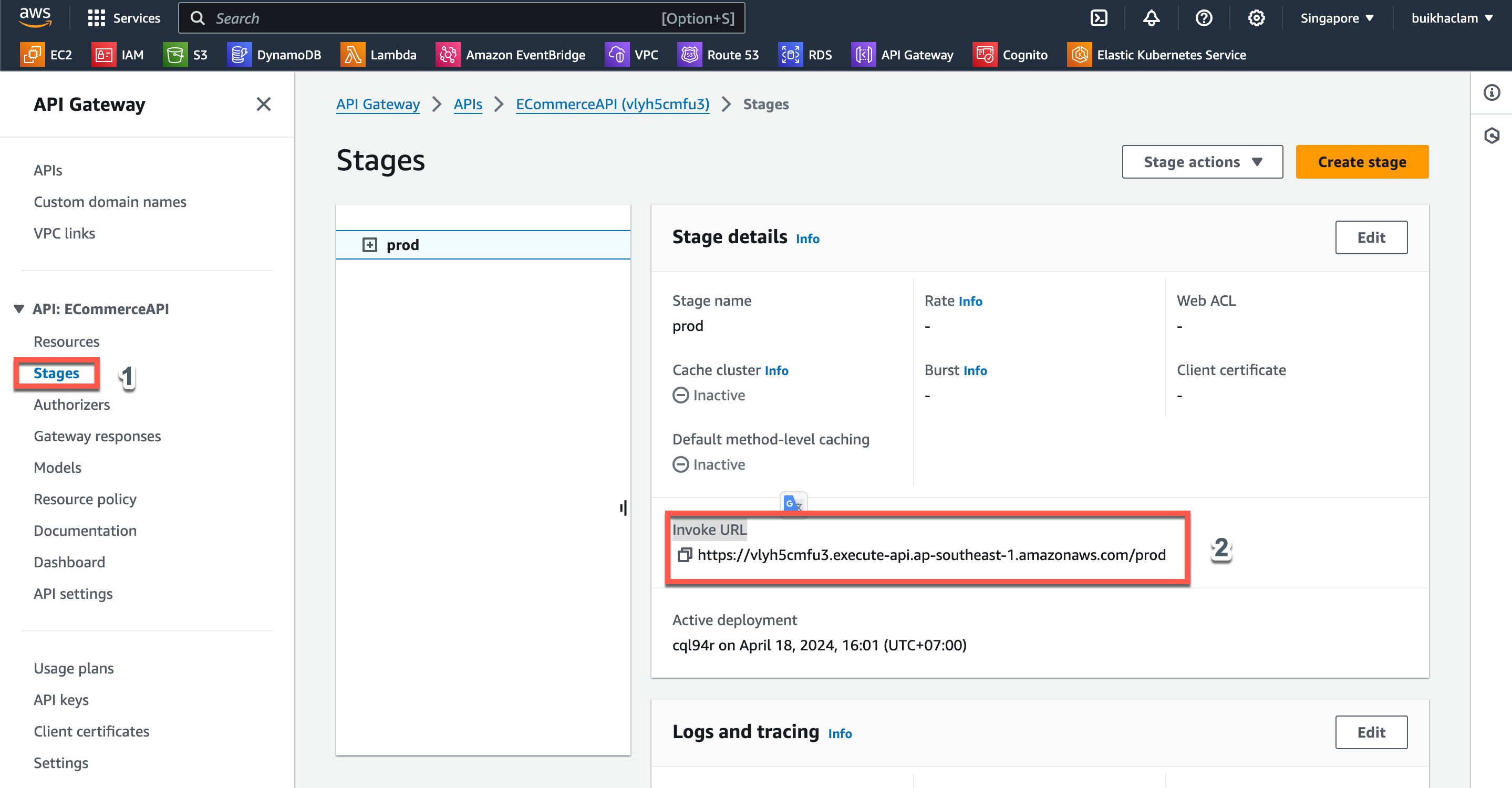Screen dimensions: 1512x788
Task: Select Resources in side navigation
Action: [x=66, y=341]
